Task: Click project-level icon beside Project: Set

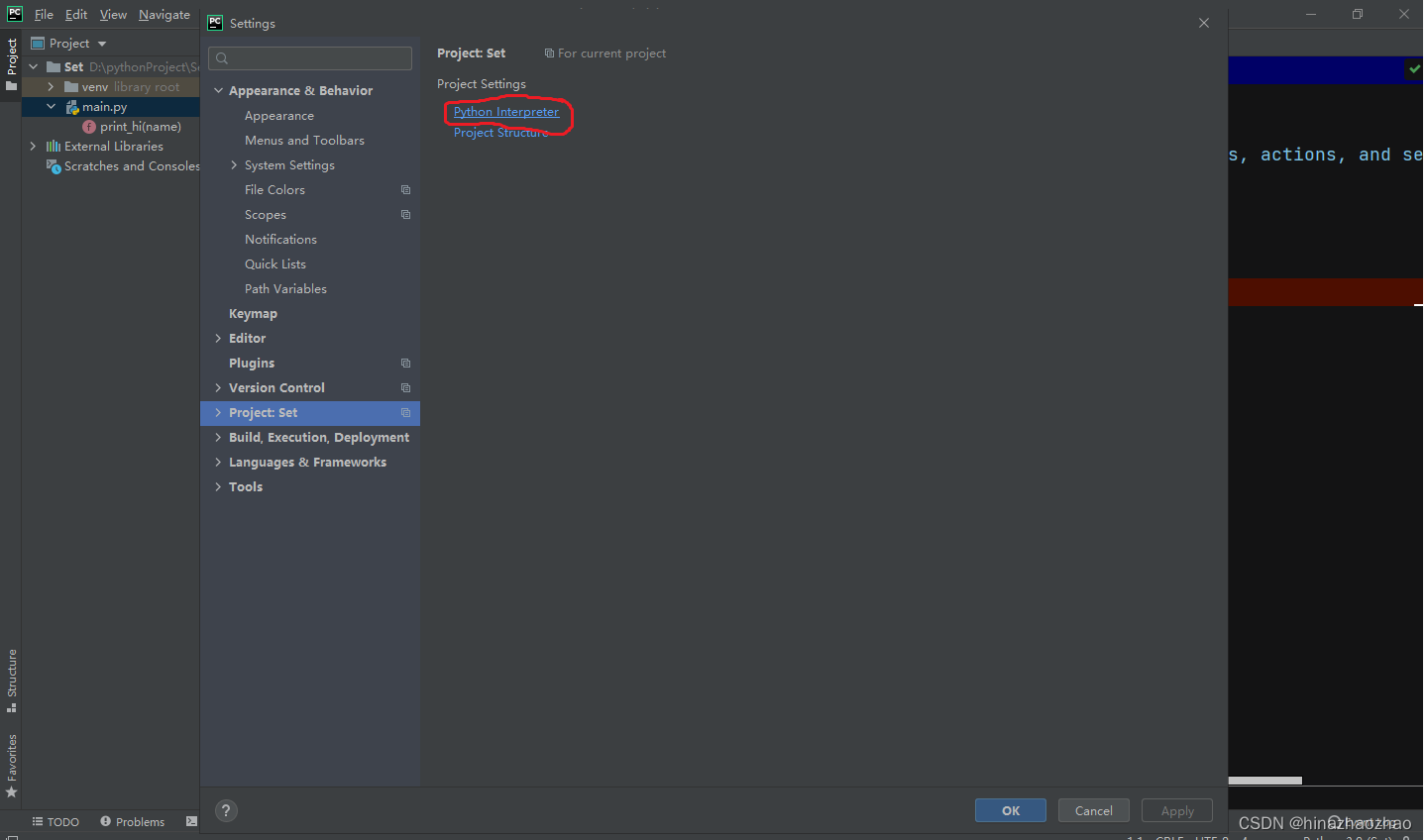Action: click(405, 413)
